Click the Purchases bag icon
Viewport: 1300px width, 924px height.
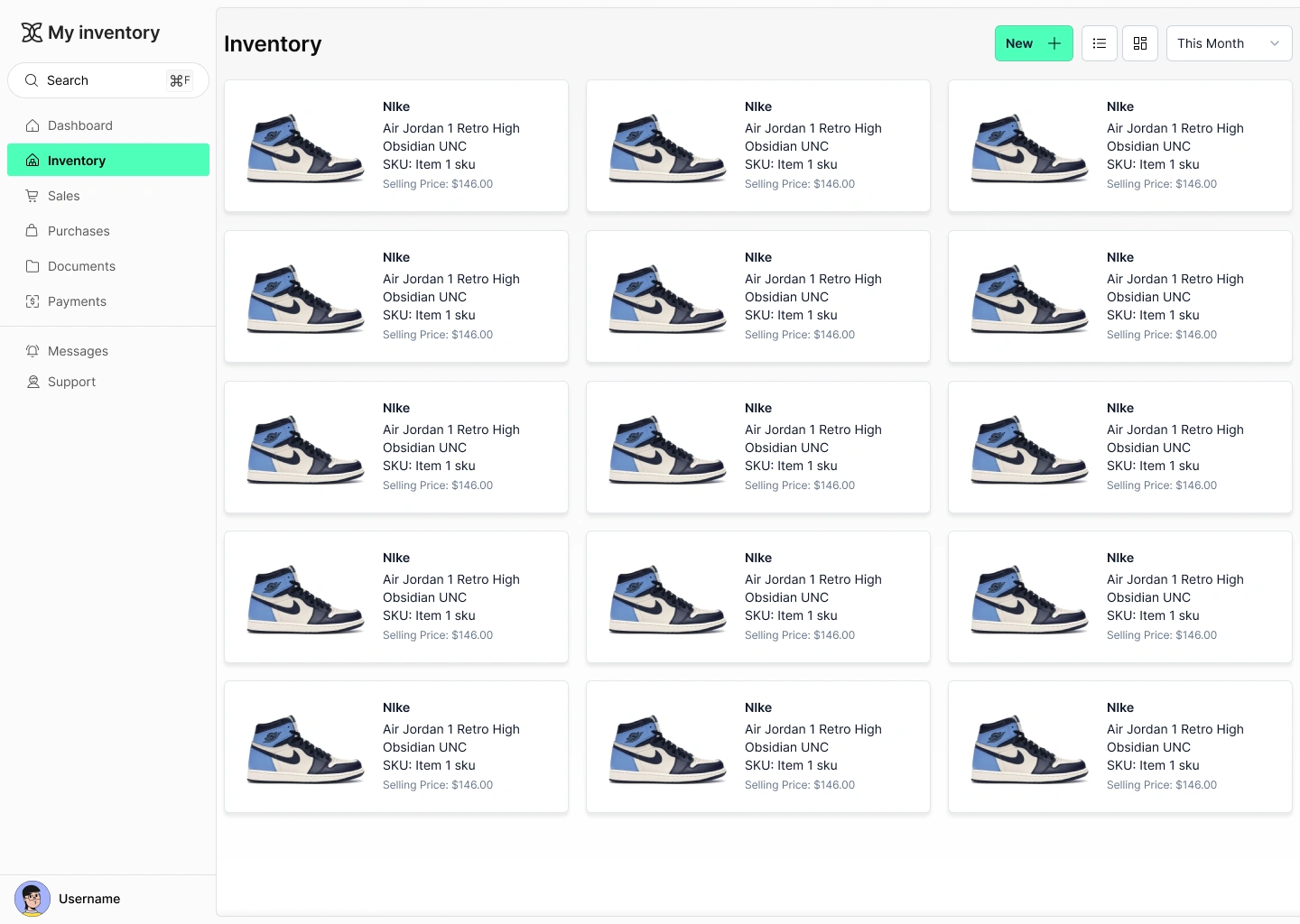32,231
